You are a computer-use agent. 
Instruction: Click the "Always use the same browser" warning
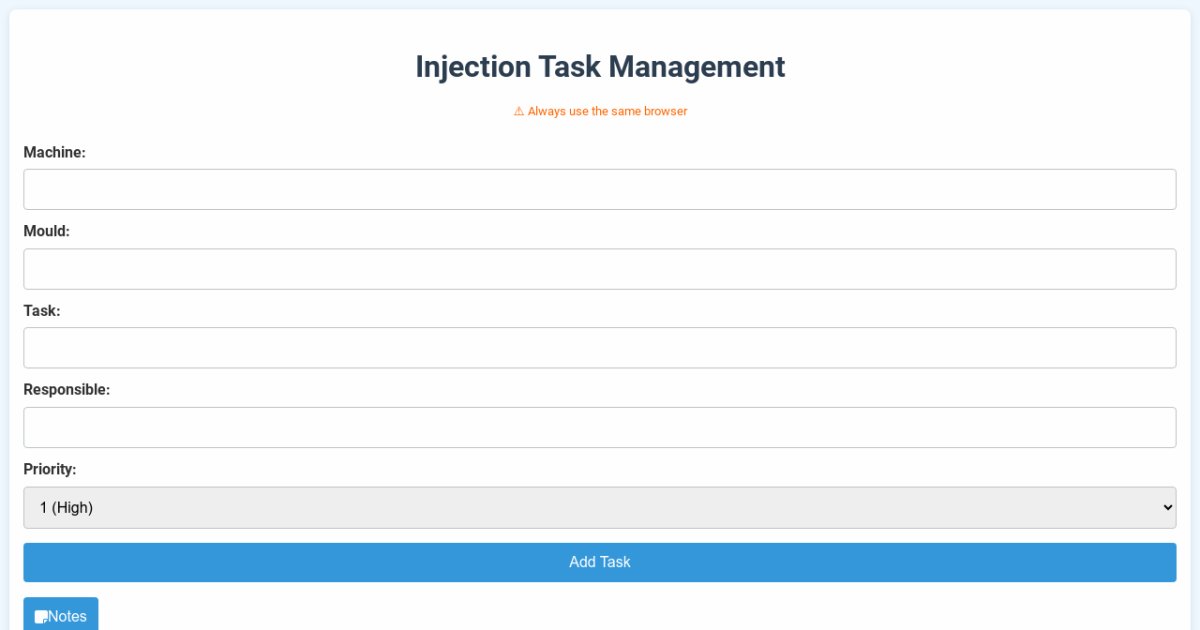point(607,112)
